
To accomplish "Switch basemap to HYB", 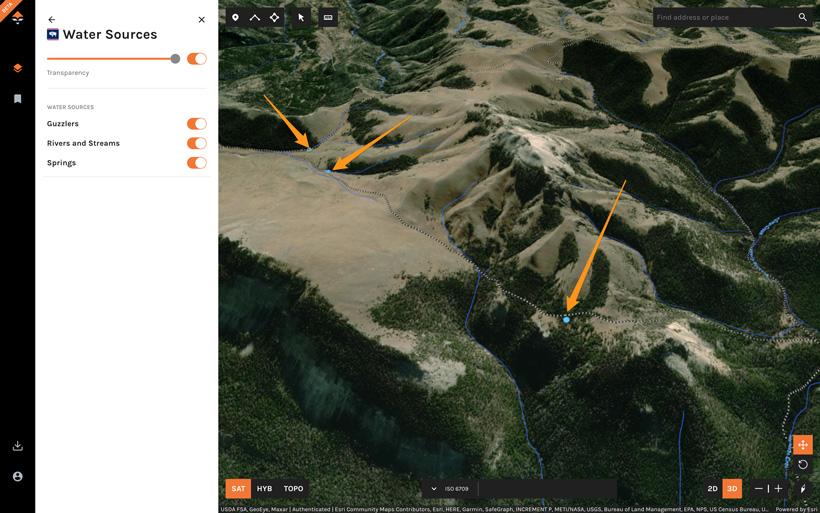I will 264,488.
